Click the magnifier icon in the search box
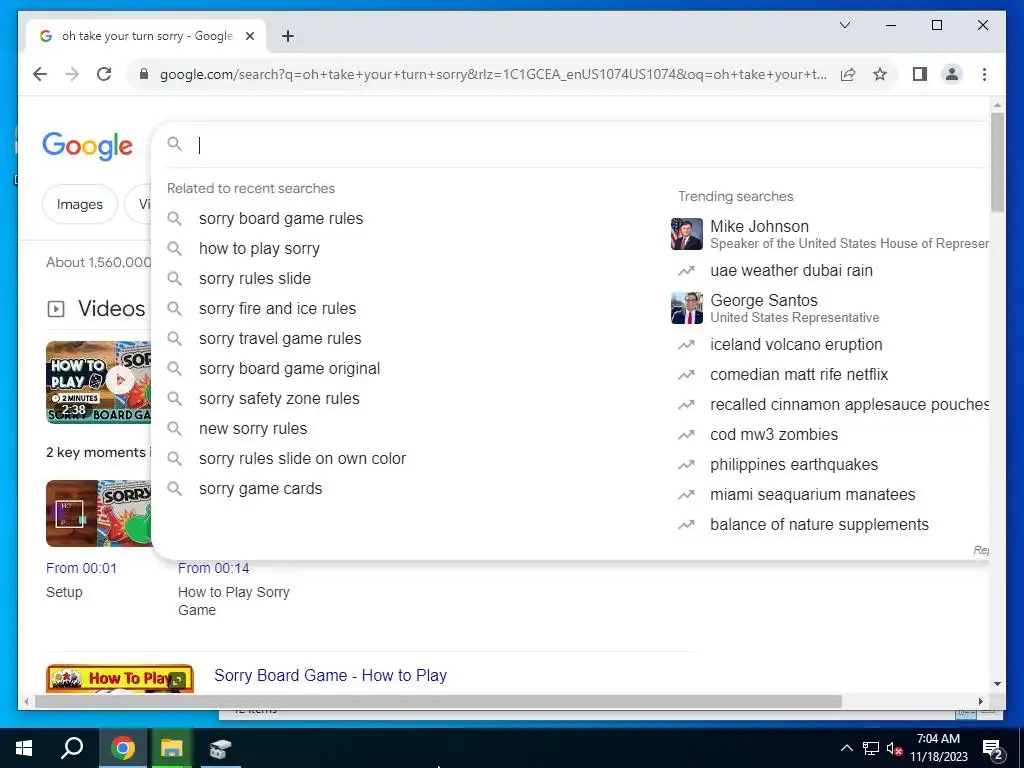The height and width of the screenshot is (768, 1024). [174, 144]
